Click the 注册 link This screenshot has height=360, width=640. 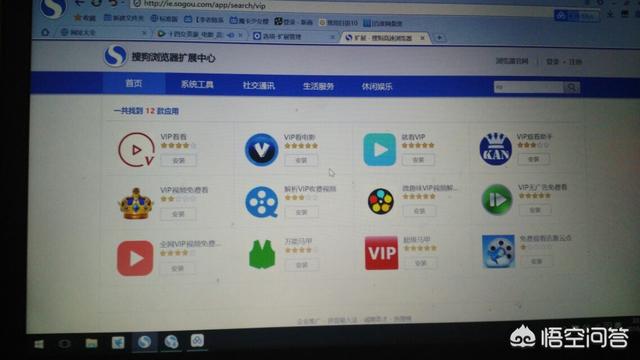575,62
